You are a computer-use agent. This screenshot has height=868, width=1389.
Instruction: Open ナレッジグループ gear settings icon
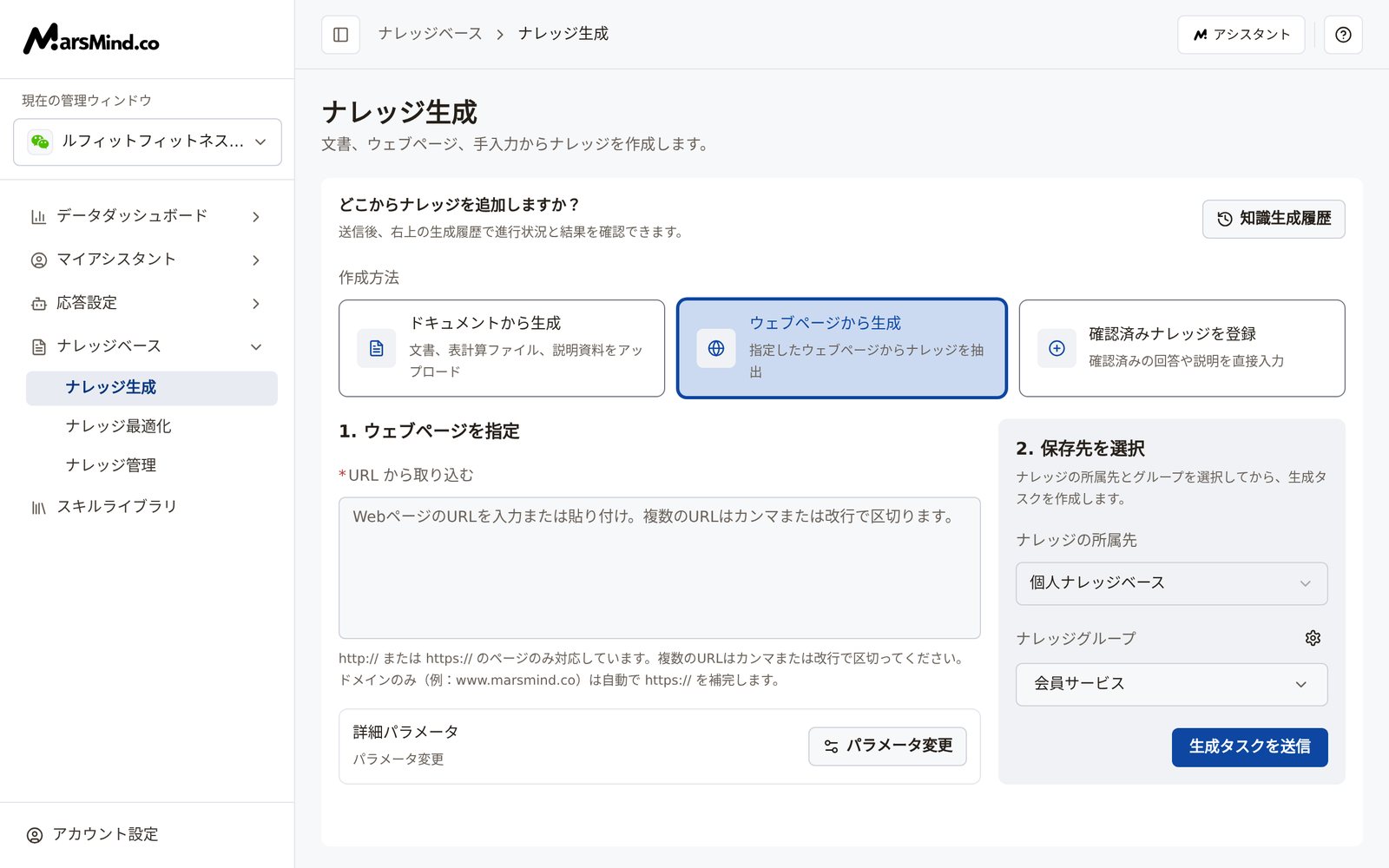[1313, 638]
